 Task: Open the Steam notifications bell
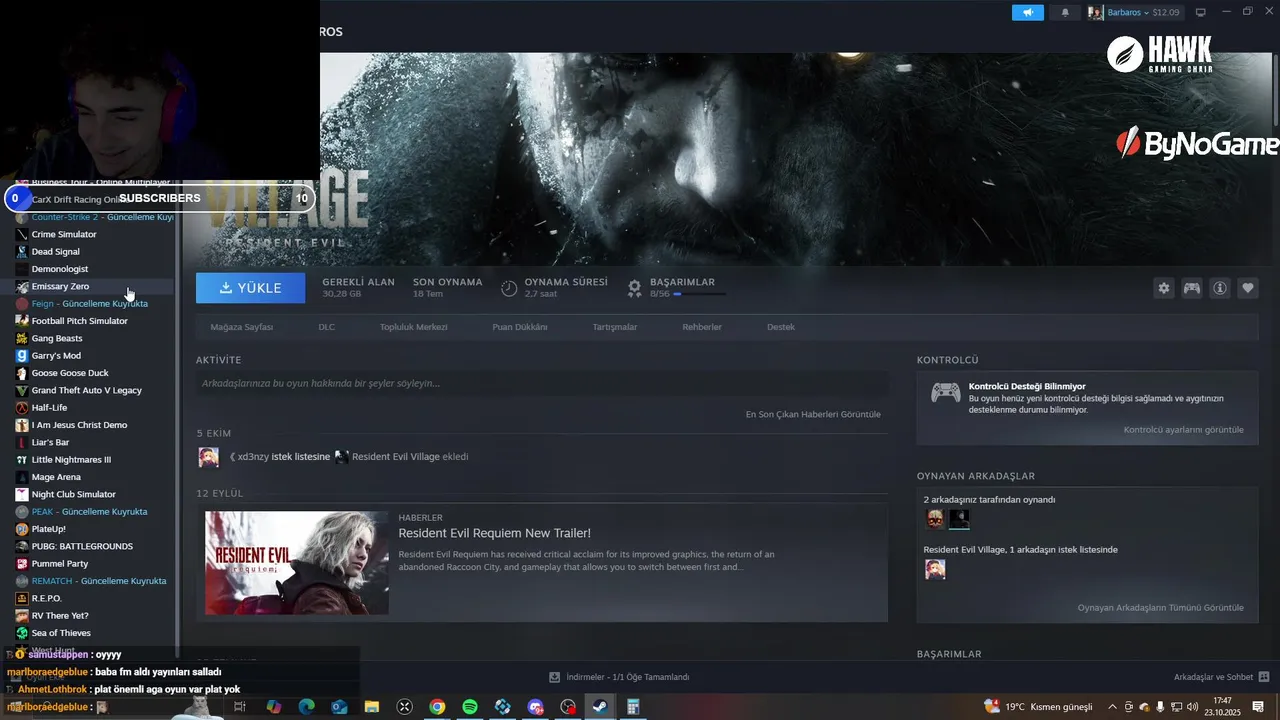click(1065, 12)
